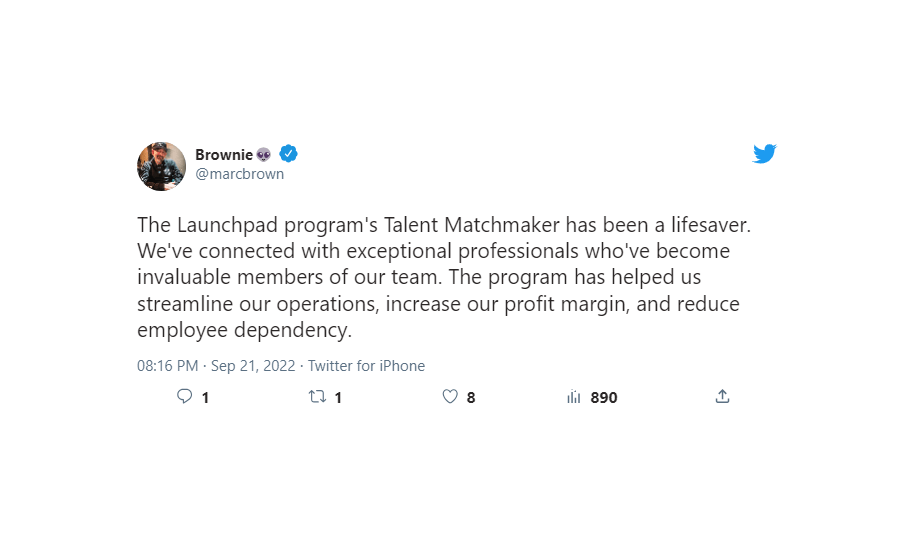914x550 pixels.
Task: Retweet using the arrows icon
Action: [x=317, y=397]
